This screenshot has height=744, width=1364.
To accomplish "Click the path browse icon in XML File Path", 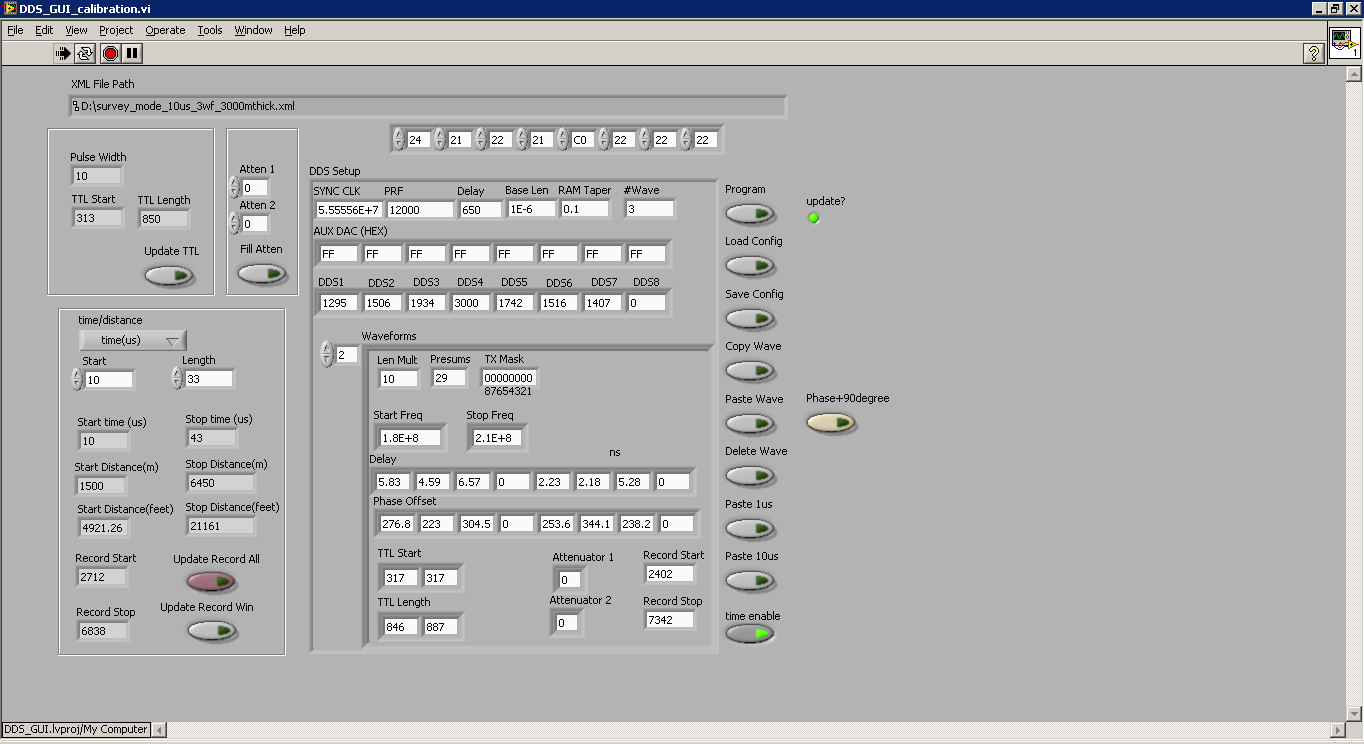I will tap(76, 106).
